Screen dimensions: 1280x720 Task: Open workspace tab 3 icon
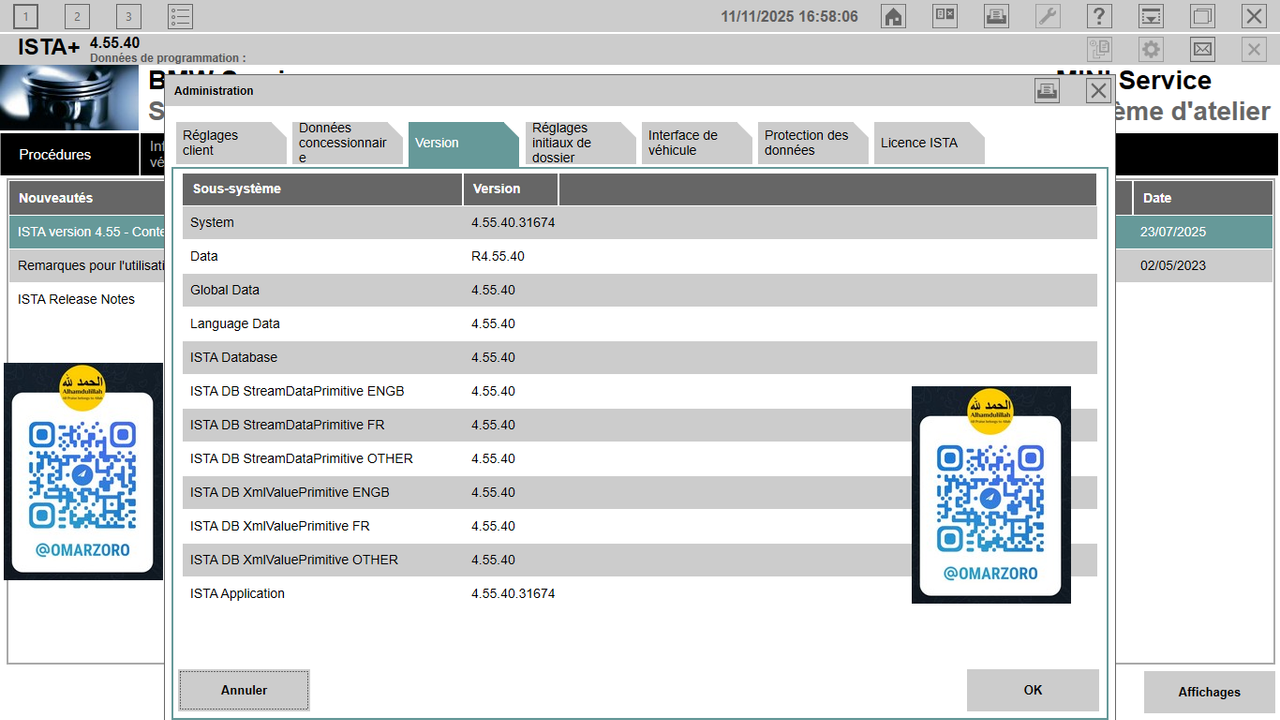(129, 16)
